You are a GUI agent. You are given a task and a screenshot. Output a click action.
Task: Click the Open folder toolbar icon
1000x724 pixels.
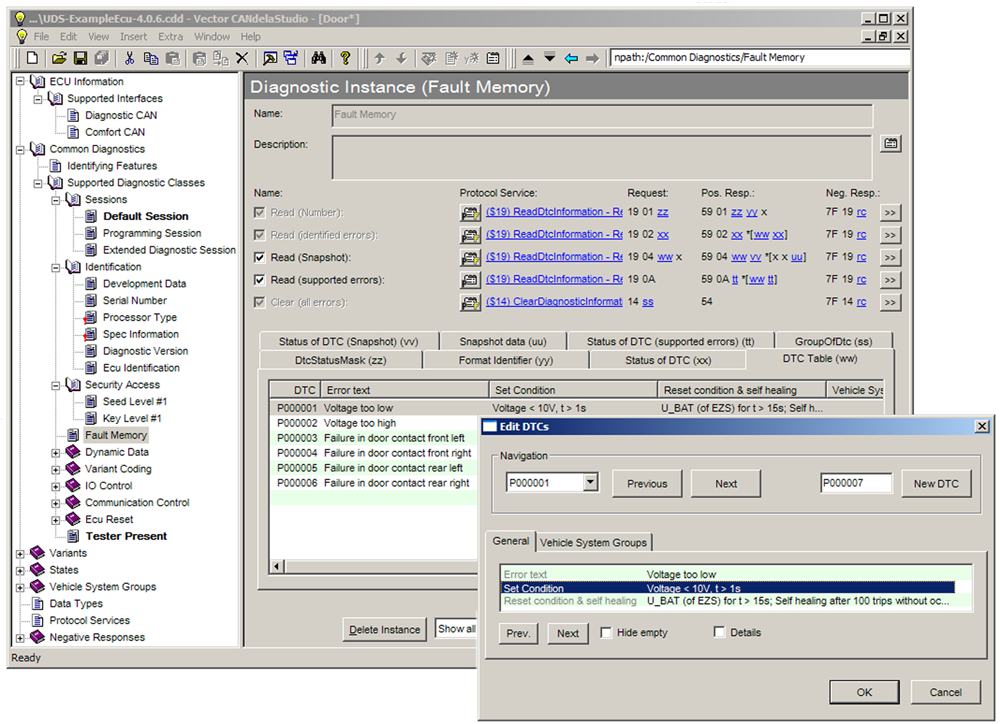point(59,58)
